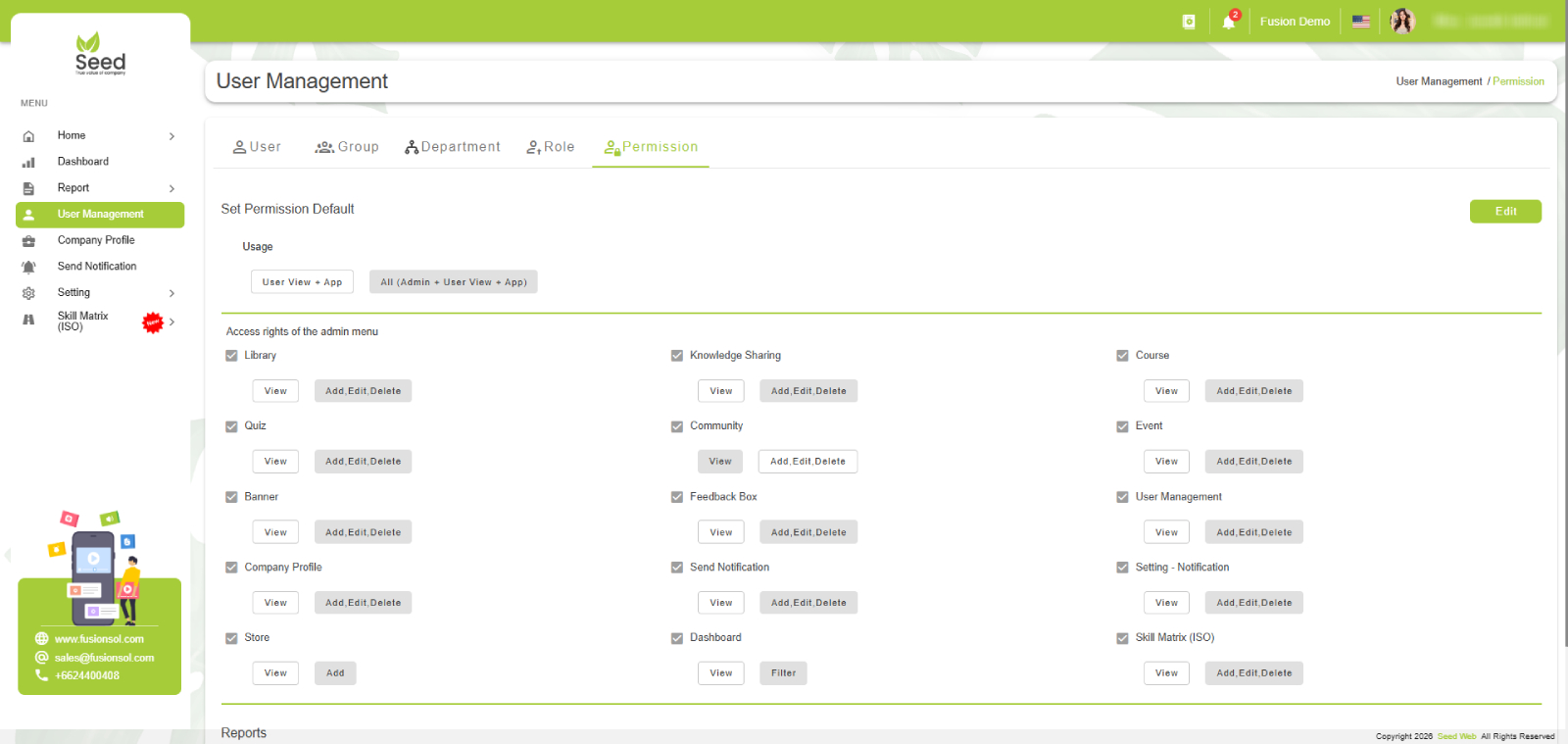Expand the Report menu chevron
The width and height of the screenshot is (1568, 744).
171,188
